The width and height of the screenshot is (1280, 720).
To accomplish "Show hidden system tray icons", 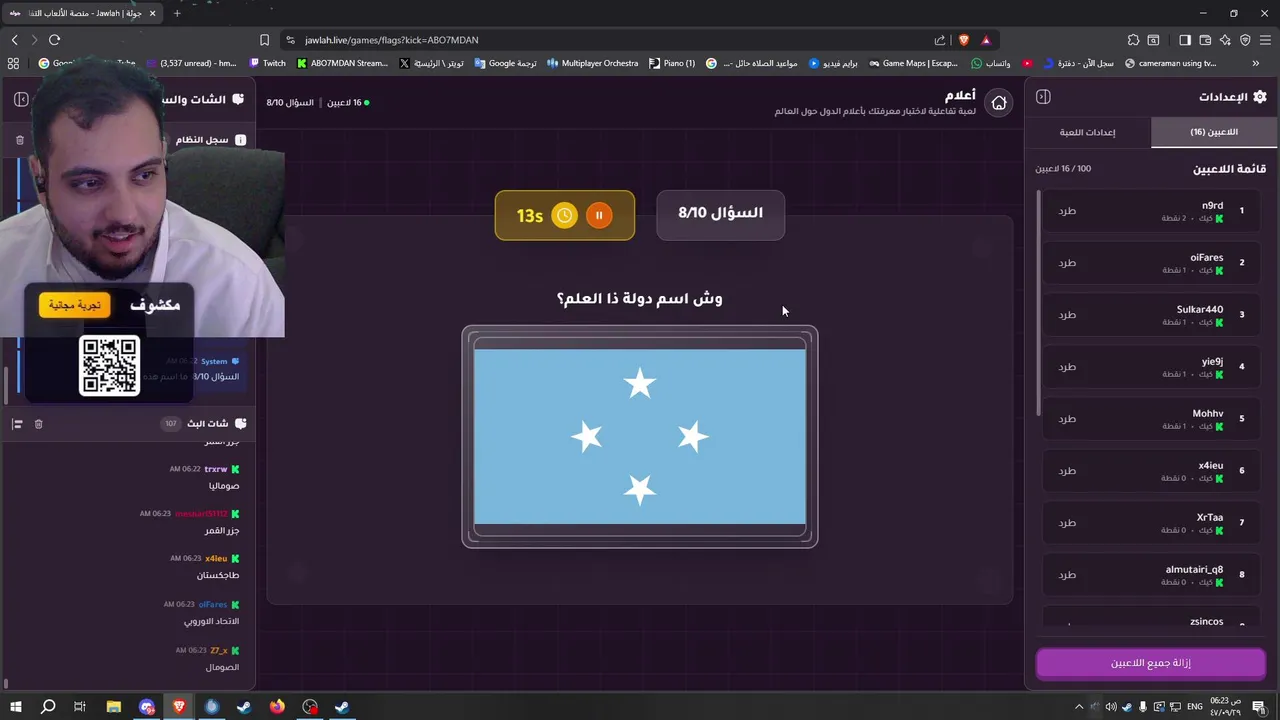I will tap(1079, 707).
